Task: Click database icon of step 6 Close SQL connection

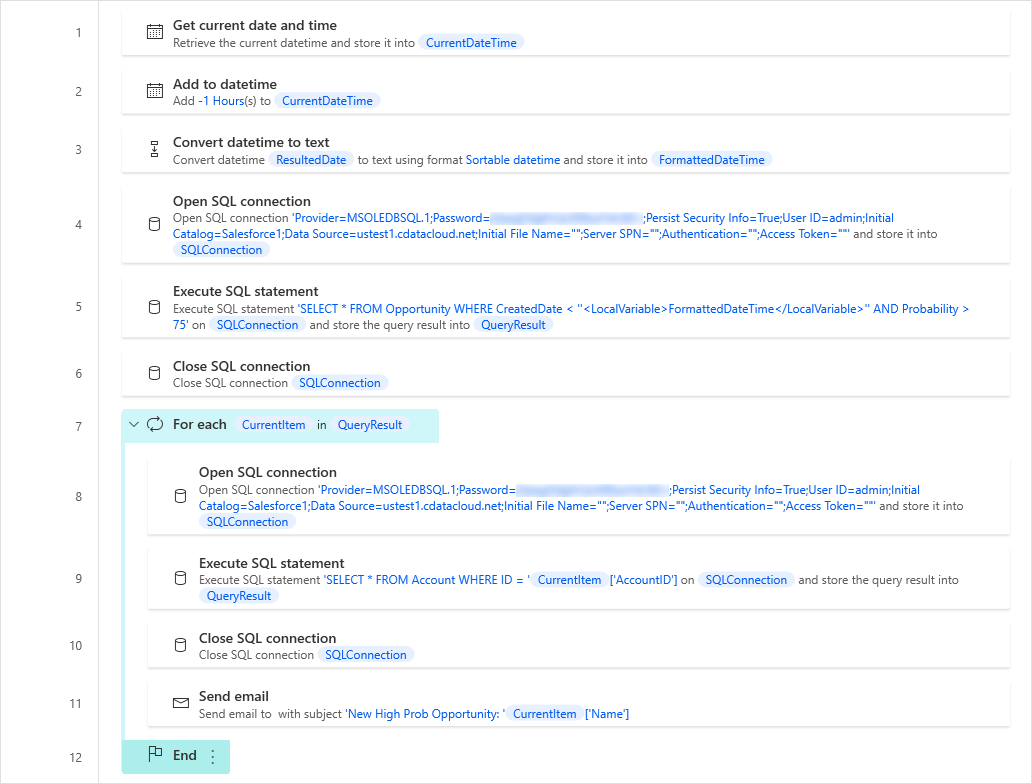Action: (x=155, y=373)
